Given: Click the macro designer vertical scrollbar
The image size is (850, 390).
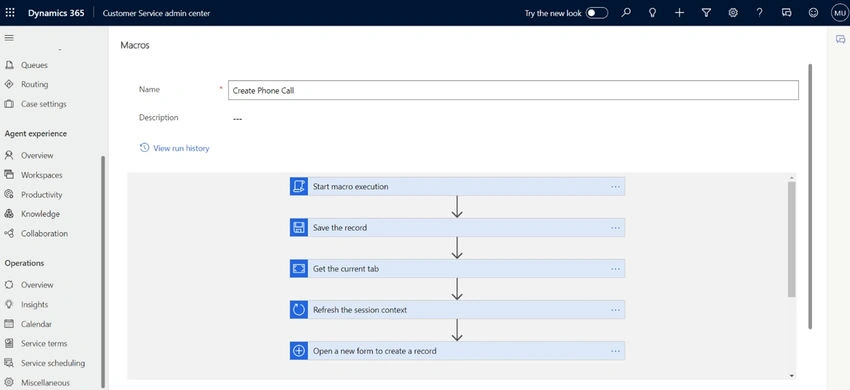Looking at the screenshot, I should point(791,239).
